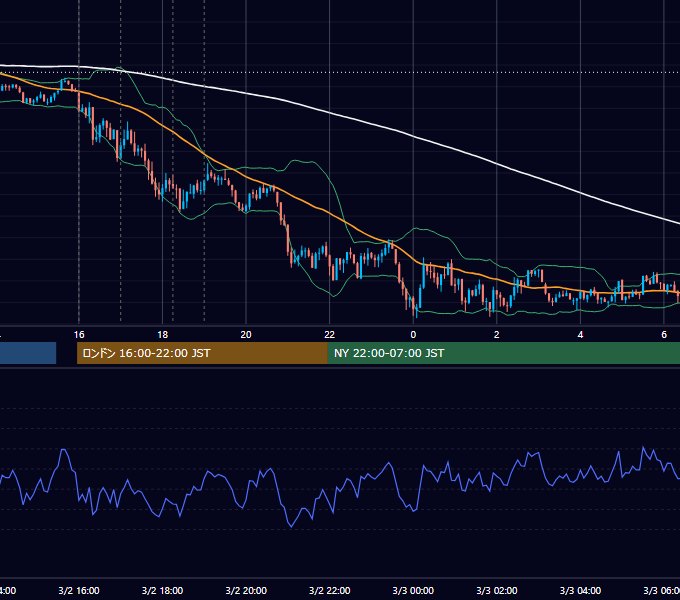Image resolution: width=680 pixels, height=600 pixels.
Task: Click the 3/3 02:00 date label
Action: 497,591
